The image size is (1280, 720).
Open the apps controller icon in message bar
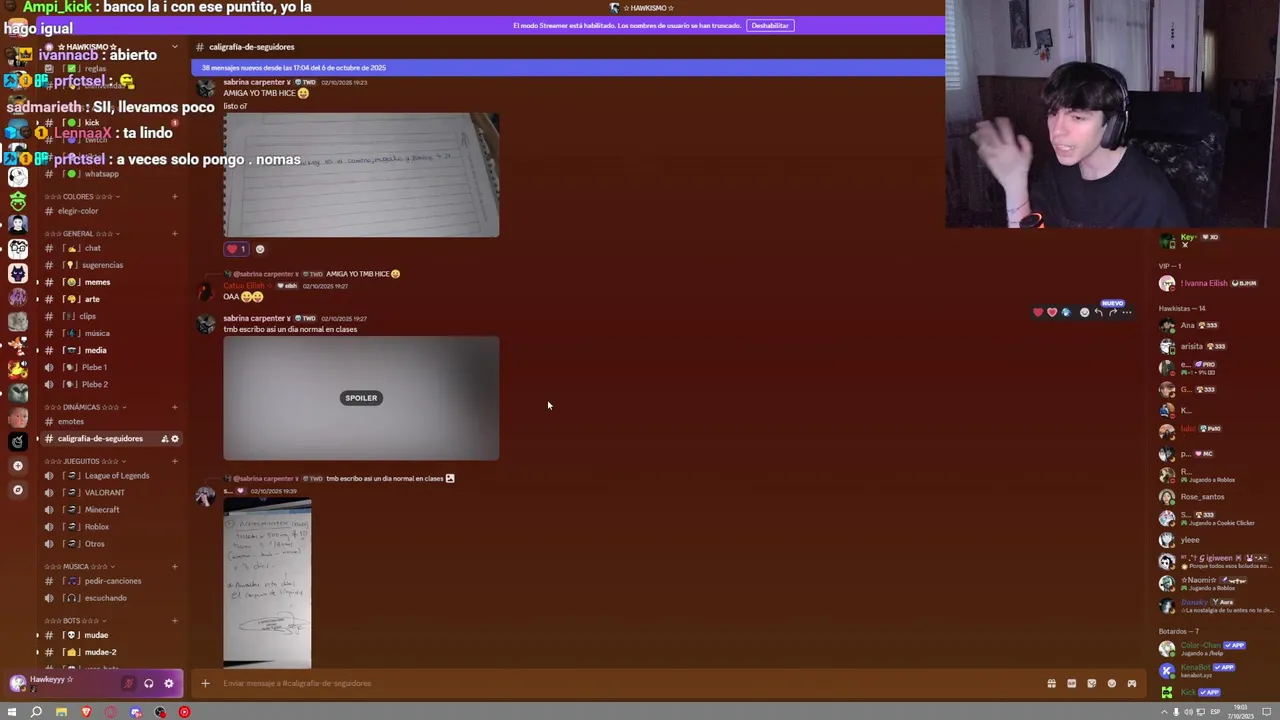click(x=1131, y=684)
